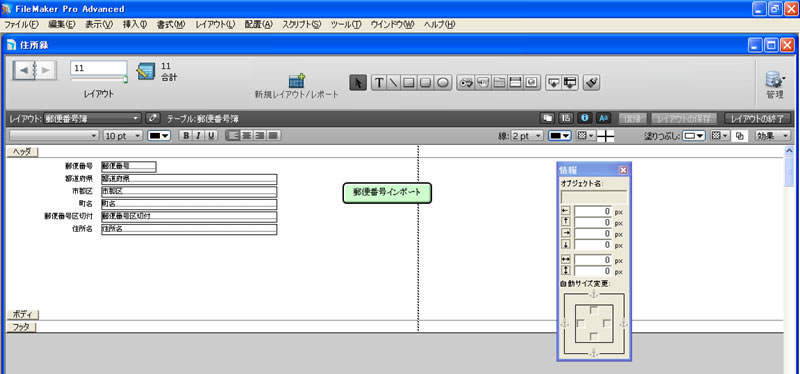Select the Rectangle tool
The image size is (800, 374).
[x=409, y=83]
